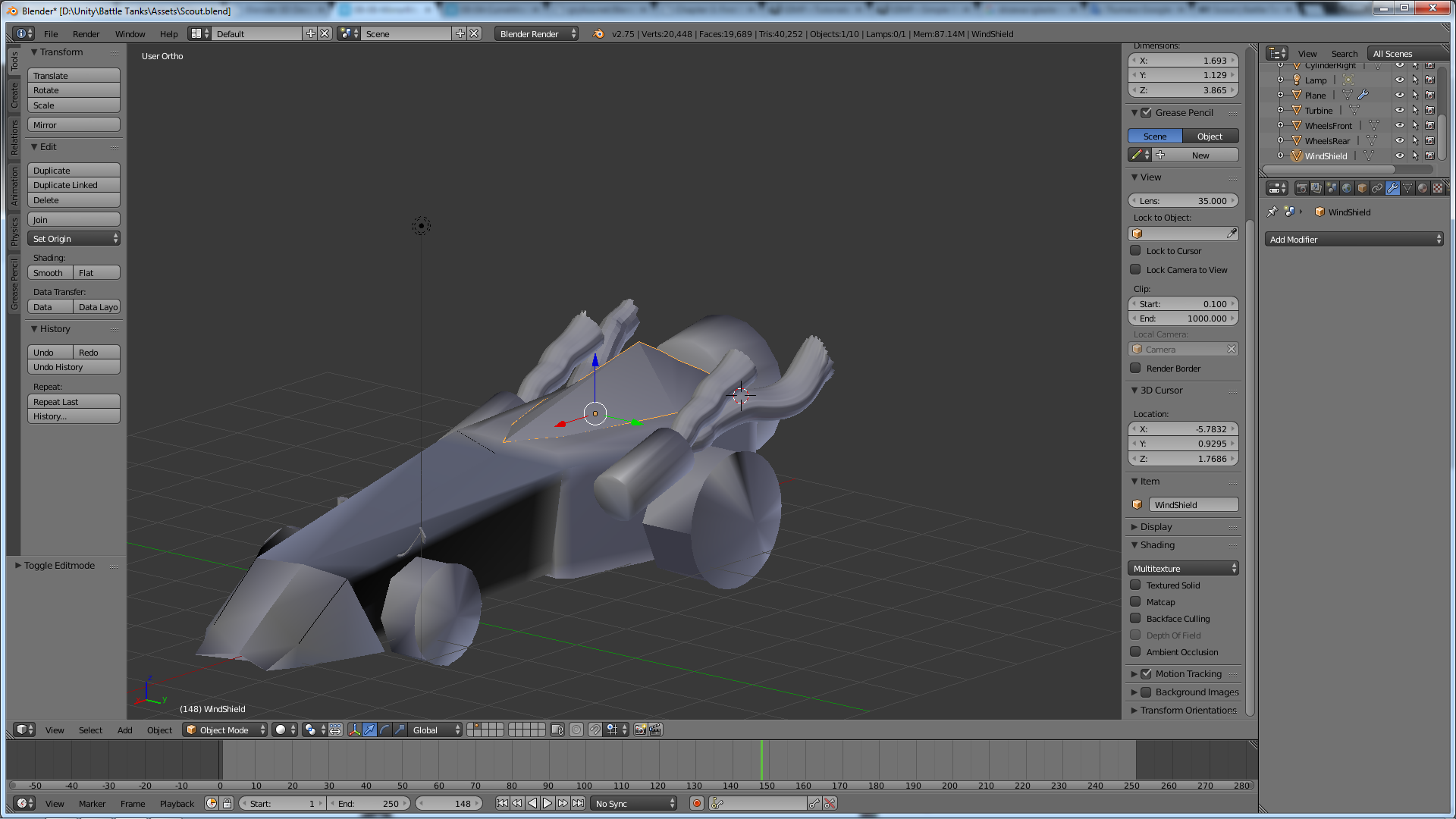Image resolution: width=1456 pixels, height=819 pixels.
Task: Open the Render properties camera tab
Action: 1301,188
